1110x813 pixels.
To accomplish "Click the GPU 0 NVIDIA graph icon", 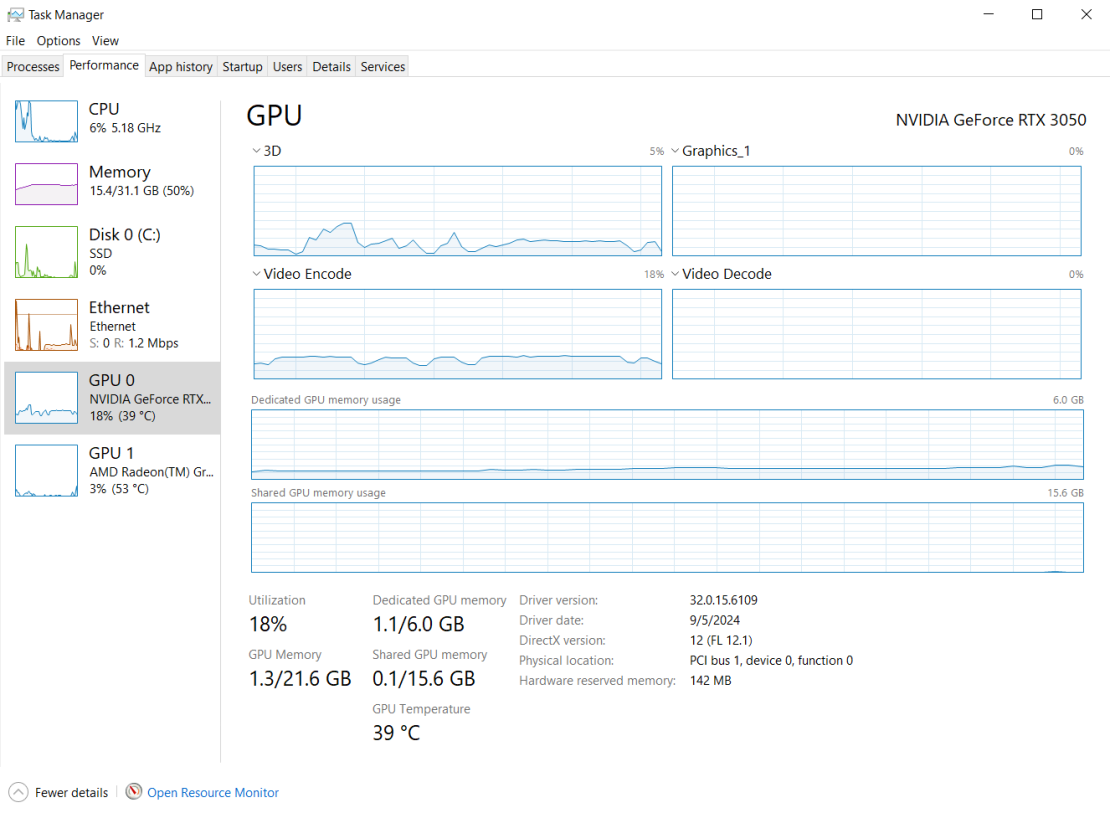I will 46,398.
